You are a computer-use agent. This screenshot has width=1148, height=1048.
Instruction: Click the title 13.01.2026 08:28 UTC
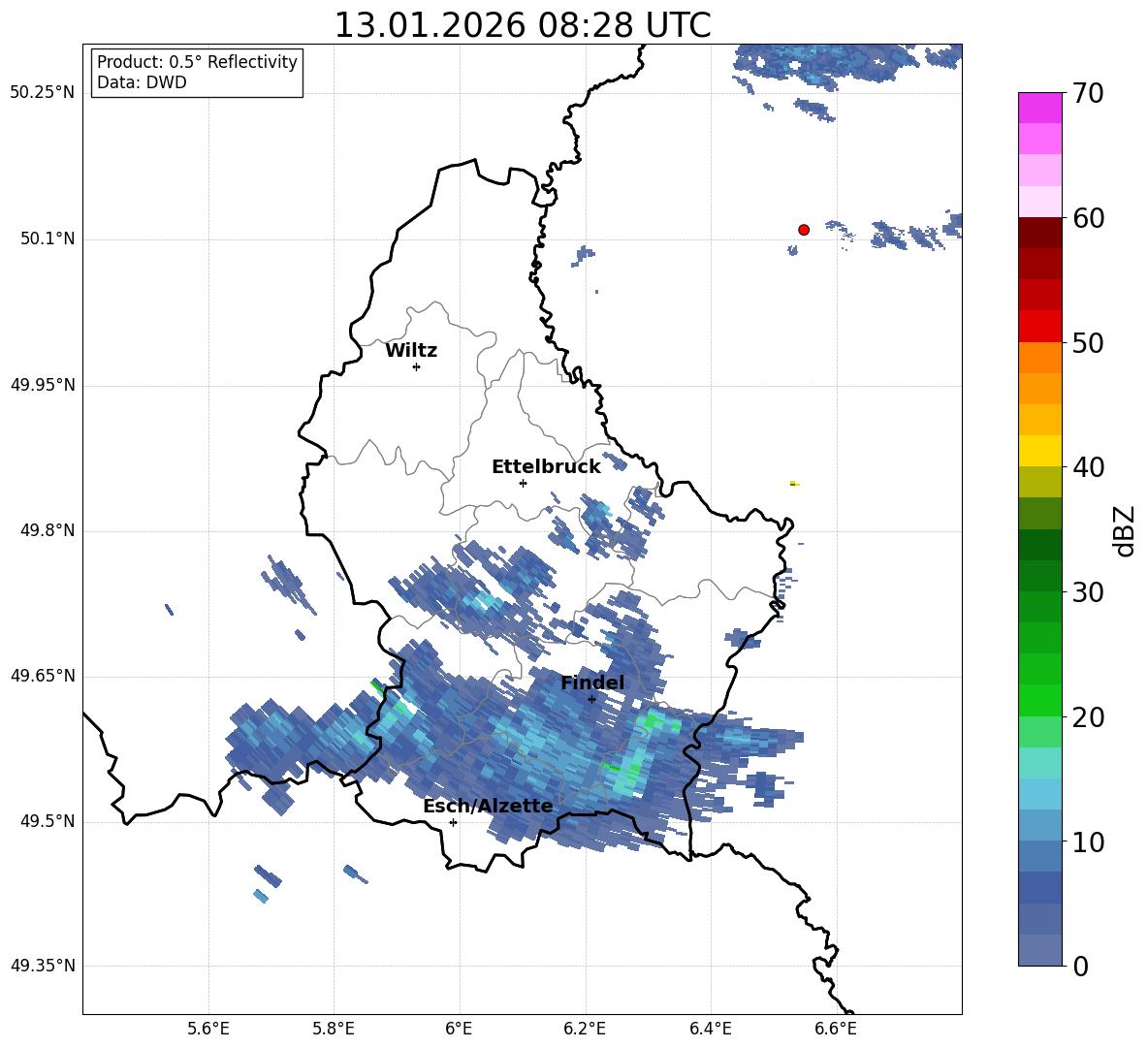(522, 25)
